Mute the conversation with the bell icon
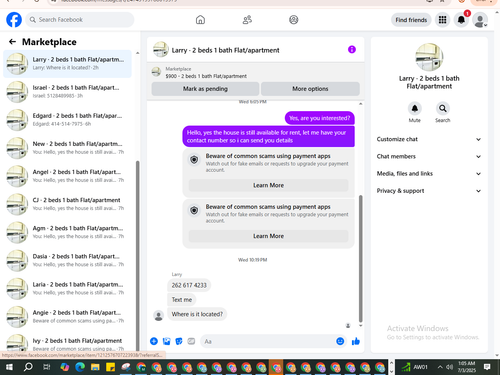 coord(415,108)
